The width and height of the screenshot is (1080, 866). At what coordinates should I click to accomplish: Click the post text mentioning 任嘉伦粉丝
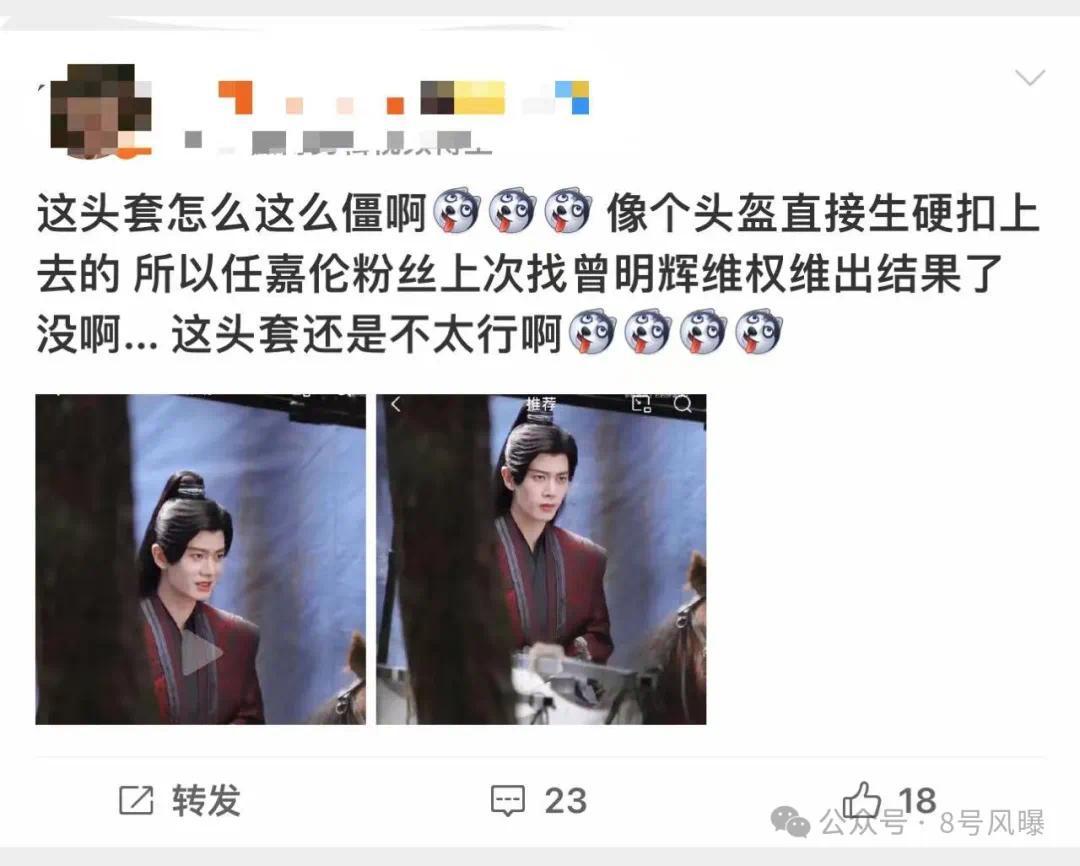[537, 274]
